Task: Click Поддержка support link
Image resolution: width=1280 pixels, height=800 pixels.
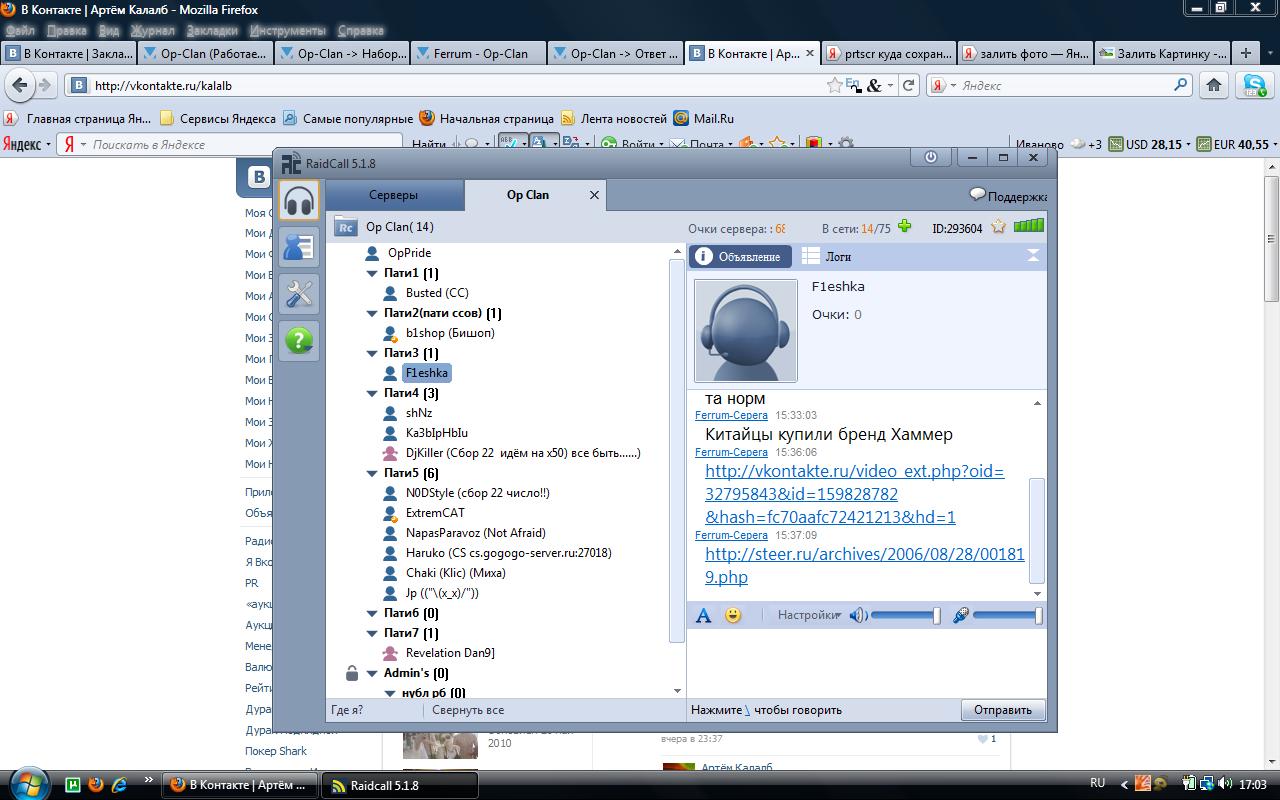Action: [1009, 196]
